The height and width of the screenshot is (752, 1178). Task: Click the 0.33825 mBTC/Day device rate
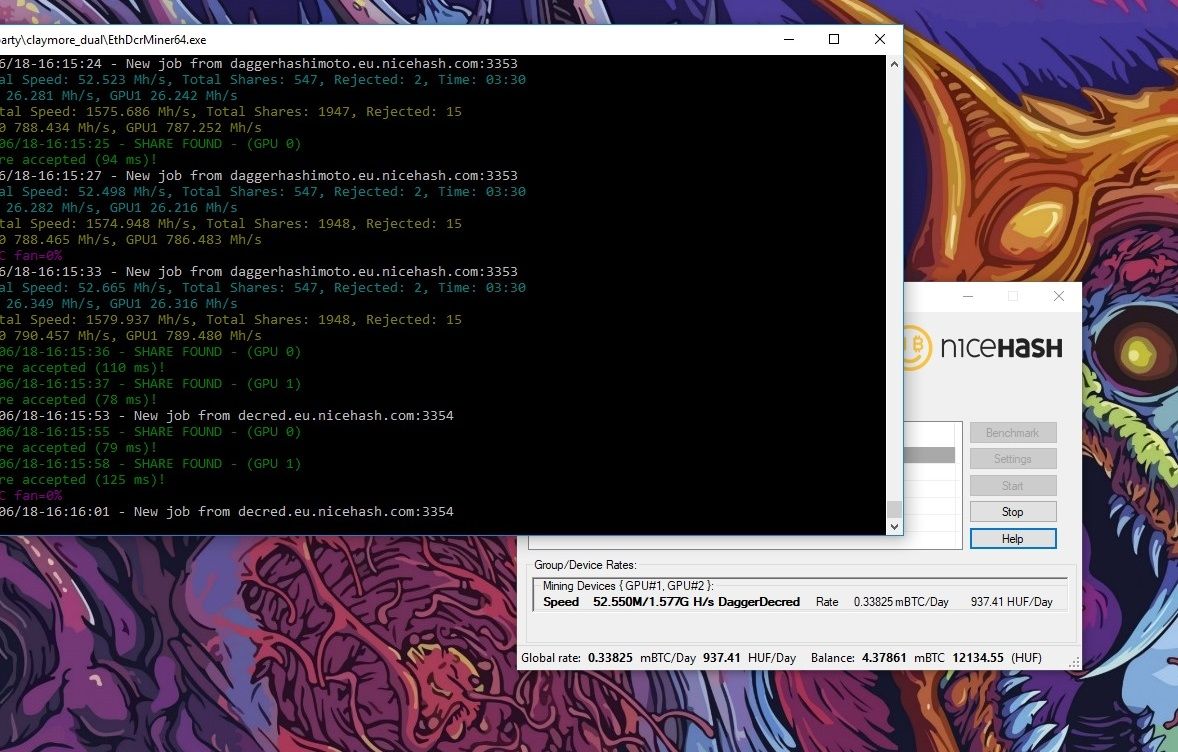(x=901, y=602)
